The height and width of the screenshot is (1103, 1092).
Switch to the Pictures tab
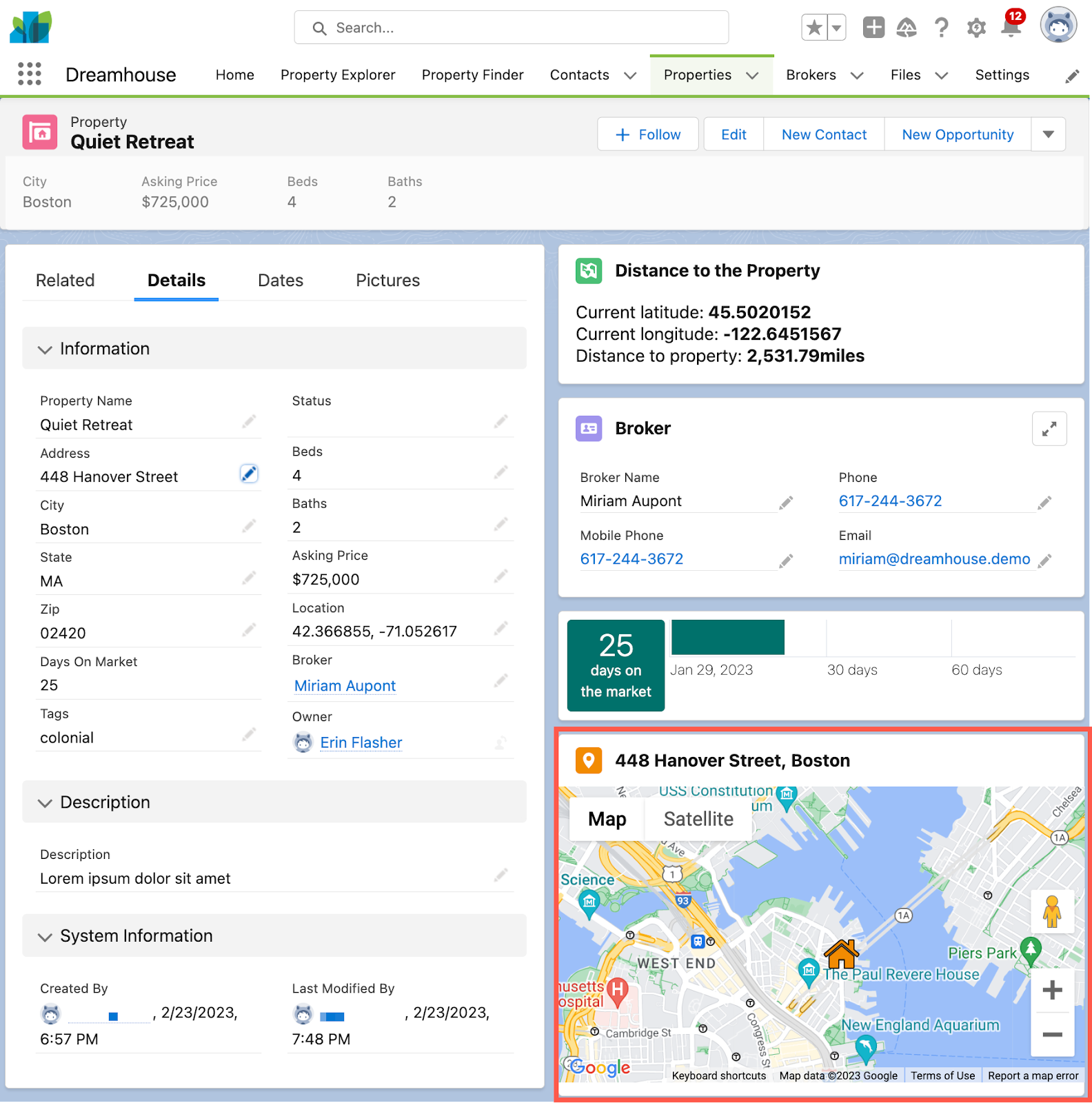387,280
